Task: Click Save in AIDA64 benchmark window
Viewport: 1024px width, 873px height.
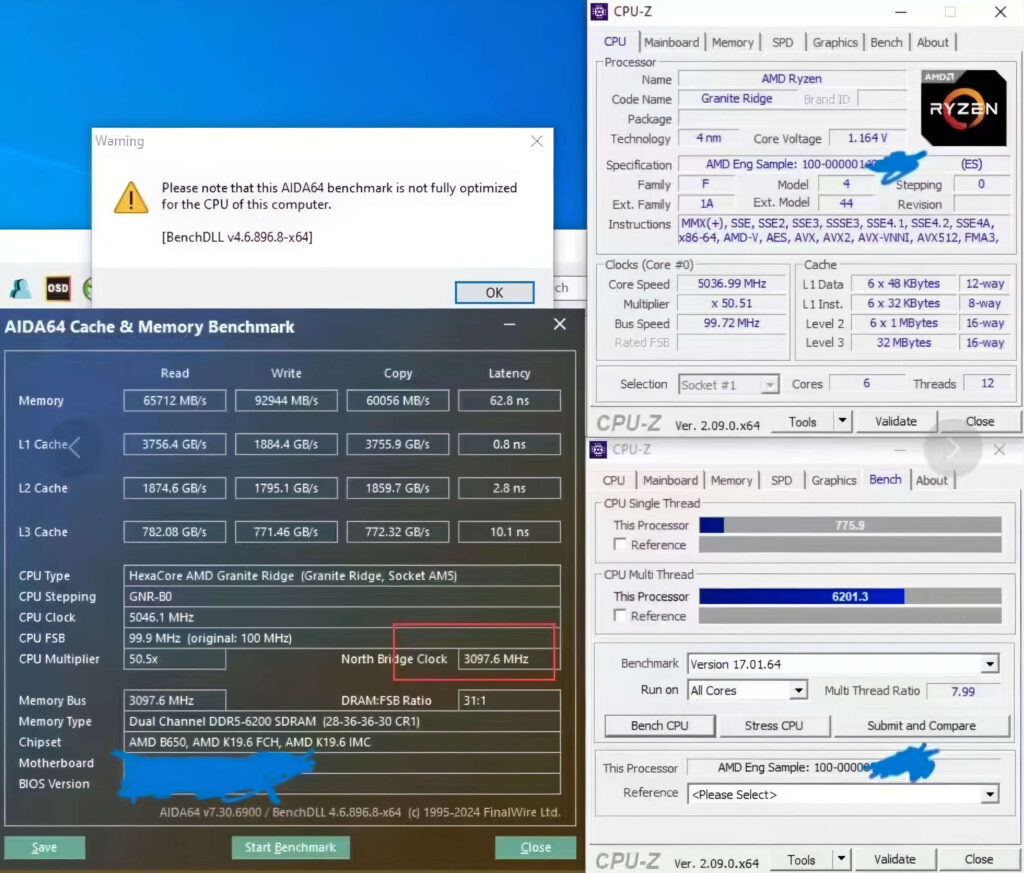Action: [44, 848]
